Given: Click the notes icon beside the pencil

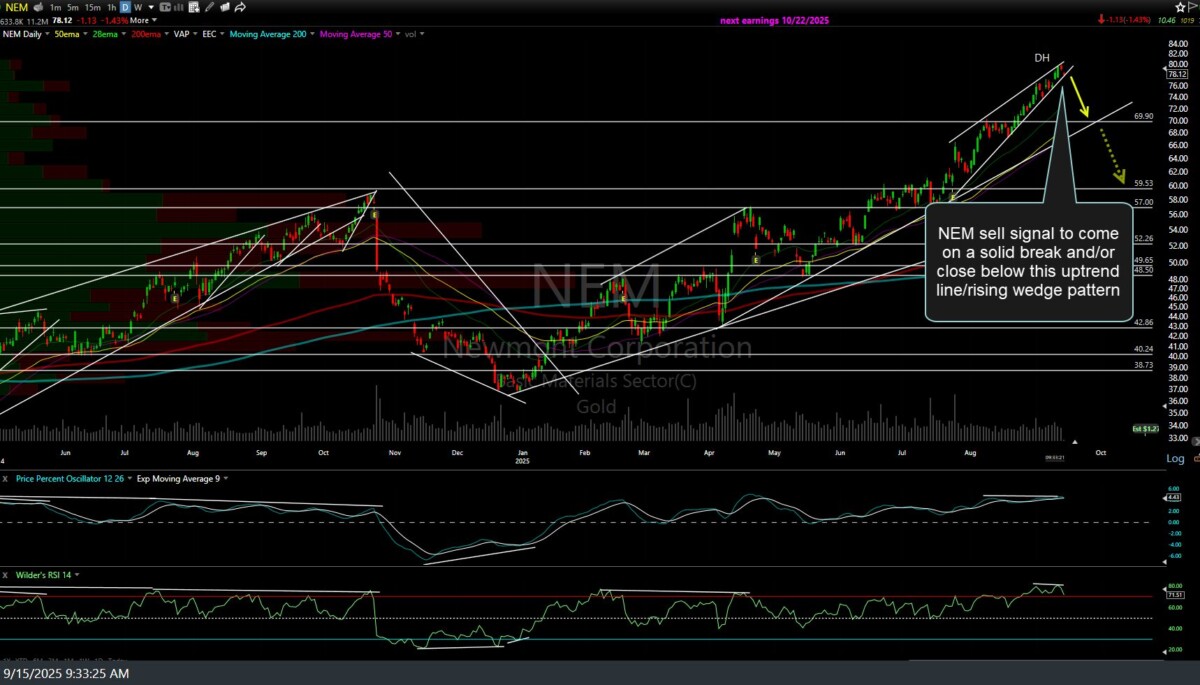Looking at the screenshot, I should 225,7.
